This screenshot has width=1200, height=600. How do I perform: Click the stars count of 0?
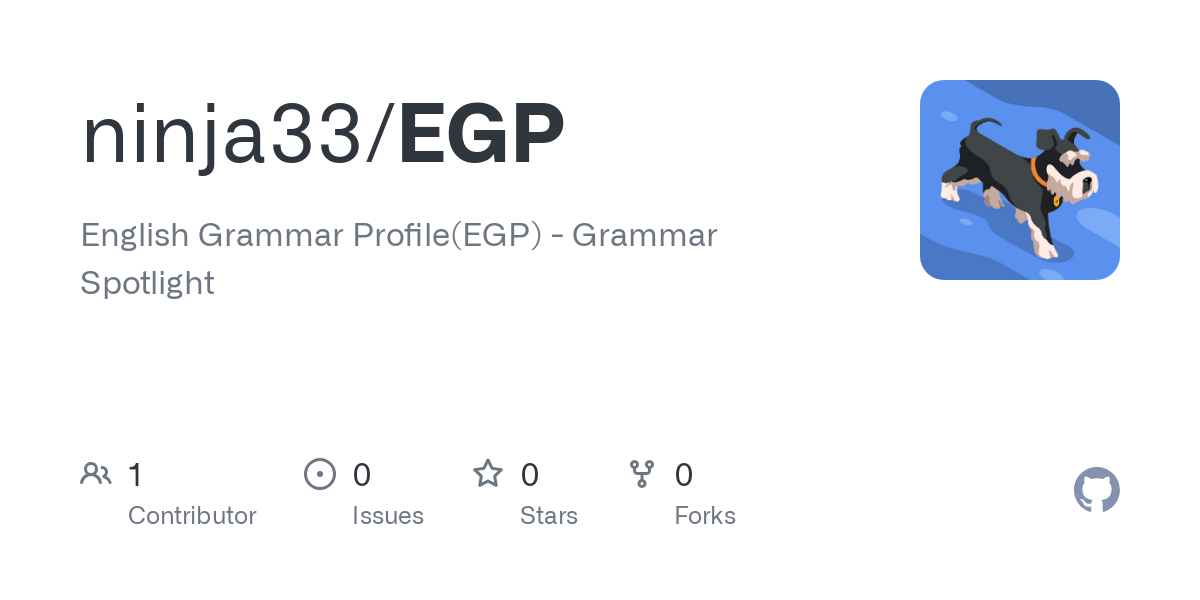point(530,474)
